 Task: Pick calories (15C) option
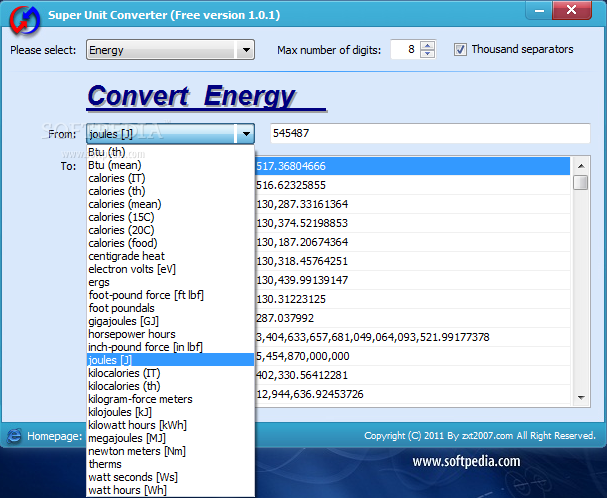click(x=170, y=217)
